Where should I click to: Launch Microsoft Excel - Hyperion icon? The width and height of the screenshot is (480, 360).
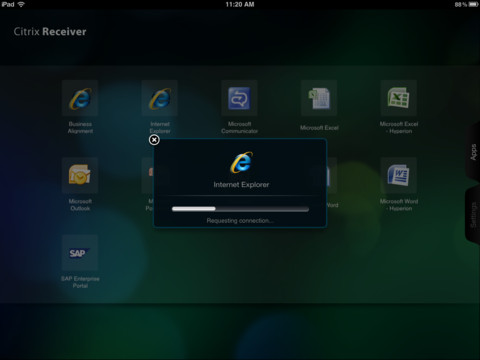399,98
